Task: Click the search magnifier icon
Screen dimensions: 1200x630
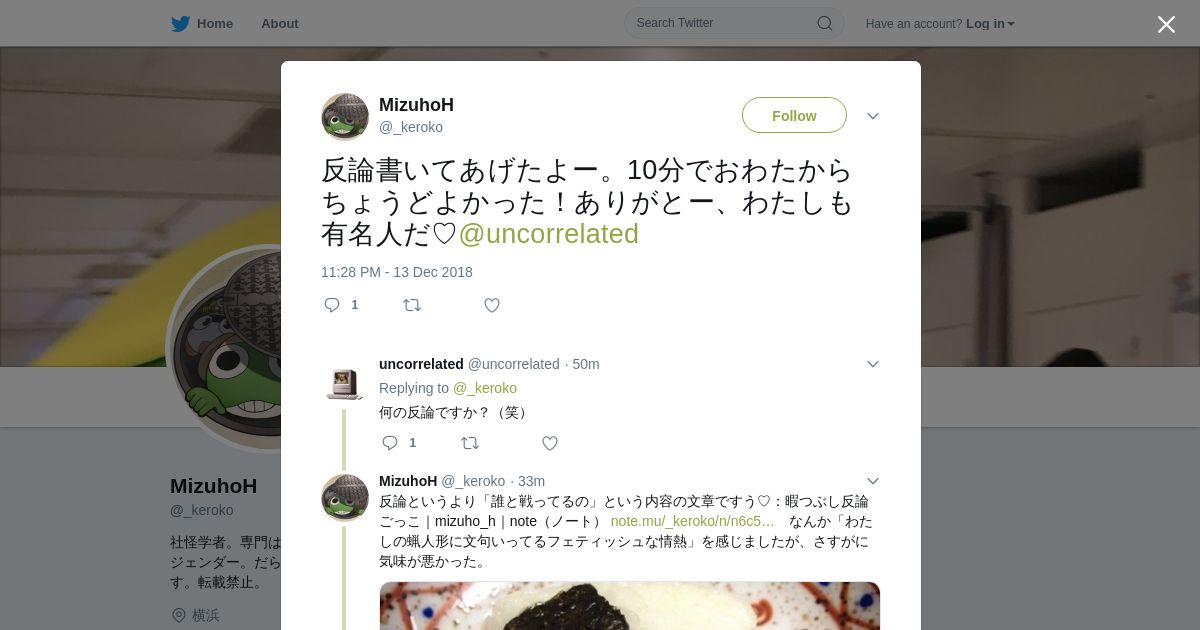Action: coord(825,23)
